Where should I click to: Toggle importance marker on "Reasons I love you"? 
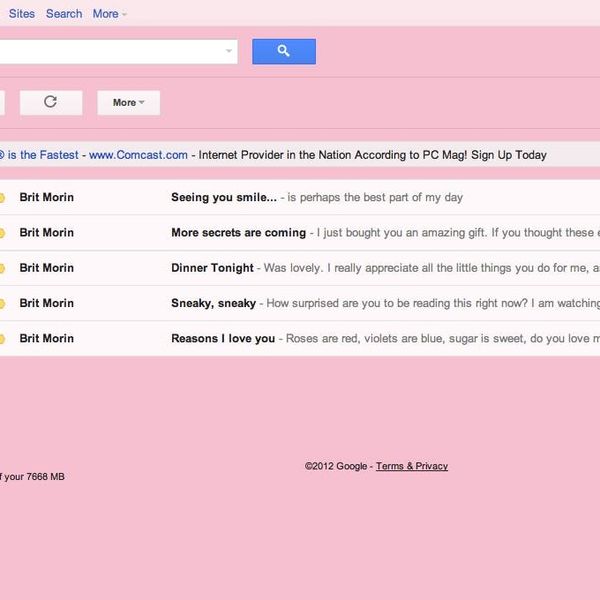(x=2, y=339)
